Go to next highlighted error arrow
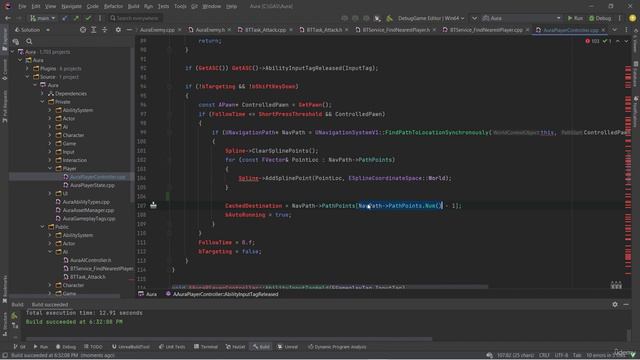Image resolution: width=640 pixels, height=360 pixels. pyautogui.click(x=626, y=41)
